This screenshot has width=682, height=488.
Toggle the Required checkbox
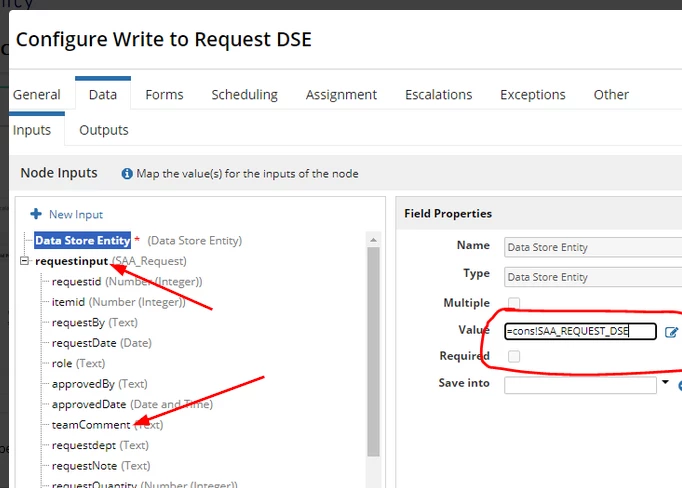click(x=514, y=356)
